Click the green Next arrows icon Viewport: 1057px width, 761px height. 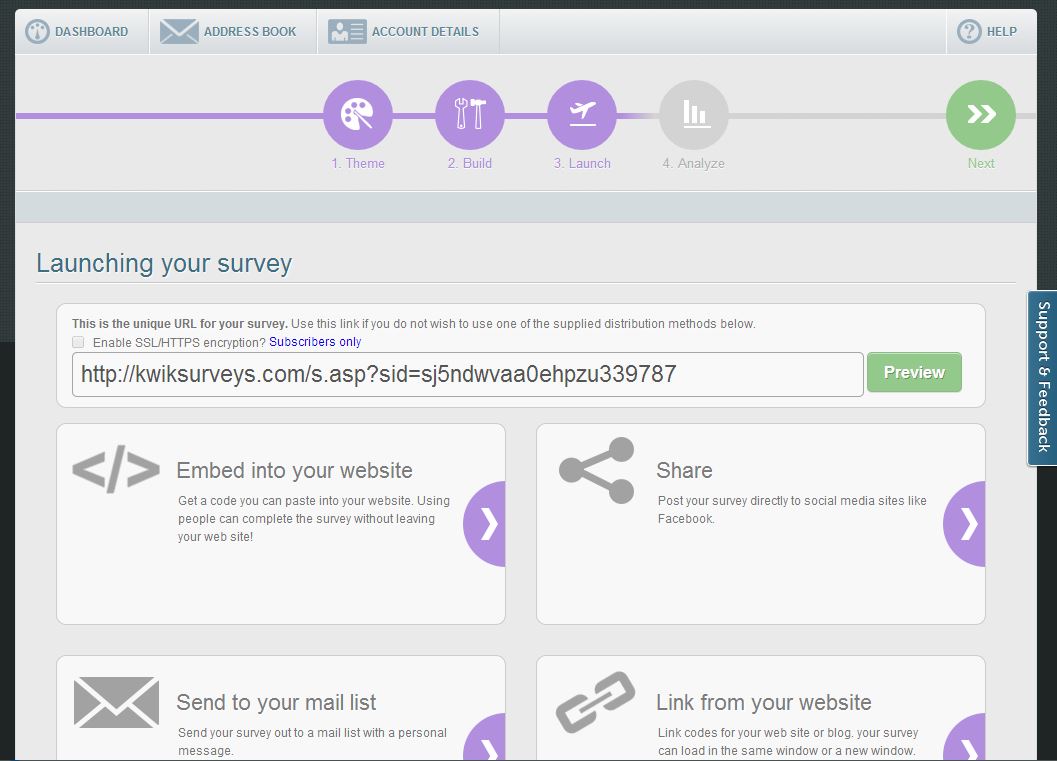point(980,115)
